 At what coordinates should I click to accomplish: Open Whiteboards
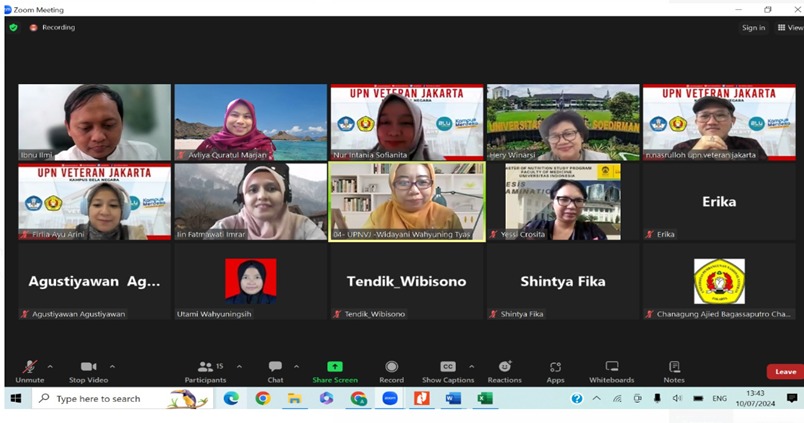(x=611, y=368)
